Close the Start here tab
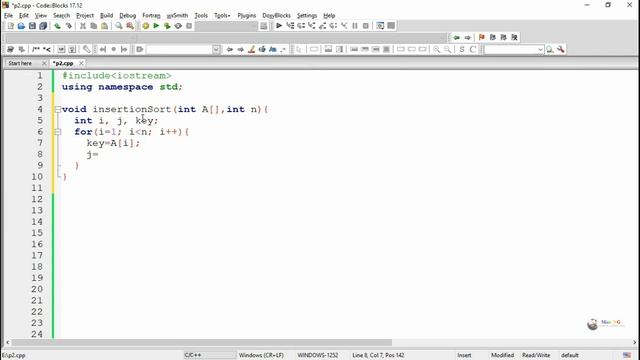The height and width of the screenshot is (360, 640). 44,63
